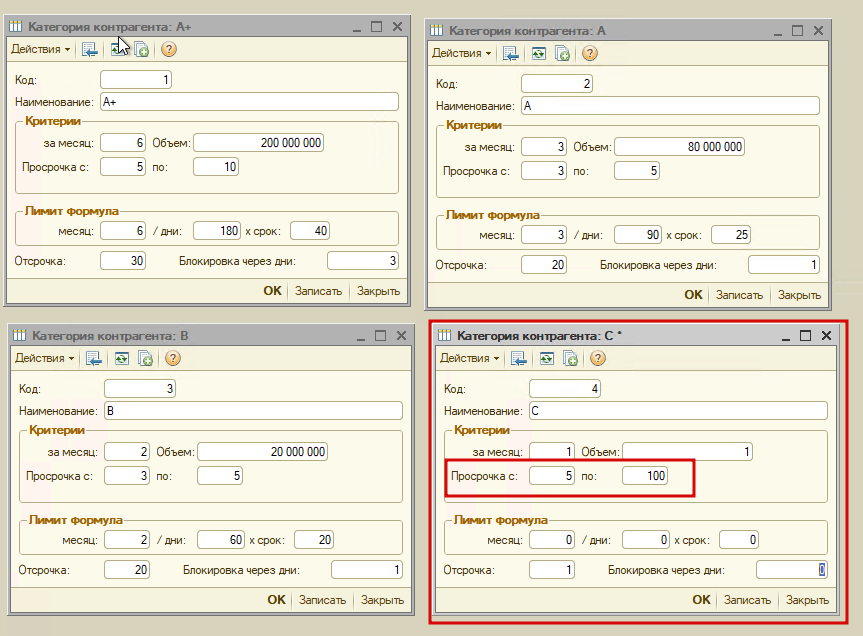Click Закрыть in the category A+ window

(x=378, y=291)
